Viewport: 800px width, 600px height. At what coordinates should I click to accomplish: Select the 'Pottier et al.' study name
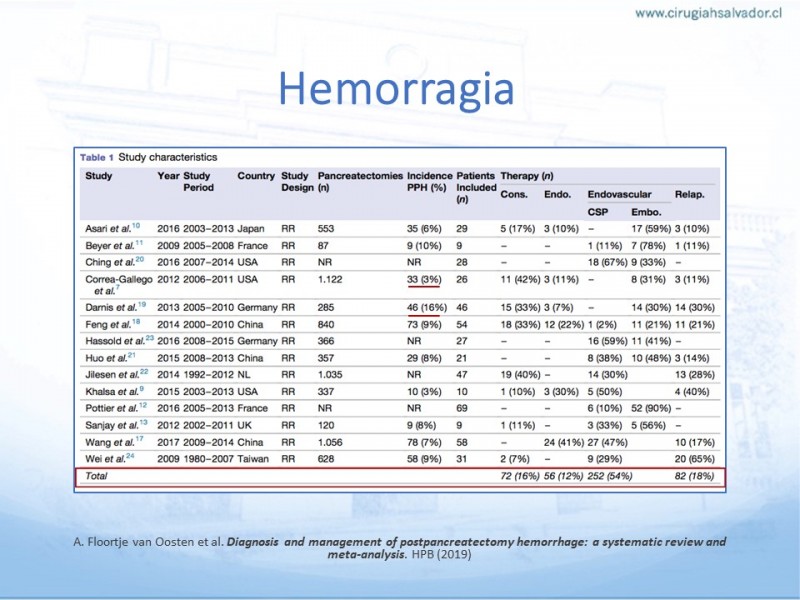coord(111,408)
